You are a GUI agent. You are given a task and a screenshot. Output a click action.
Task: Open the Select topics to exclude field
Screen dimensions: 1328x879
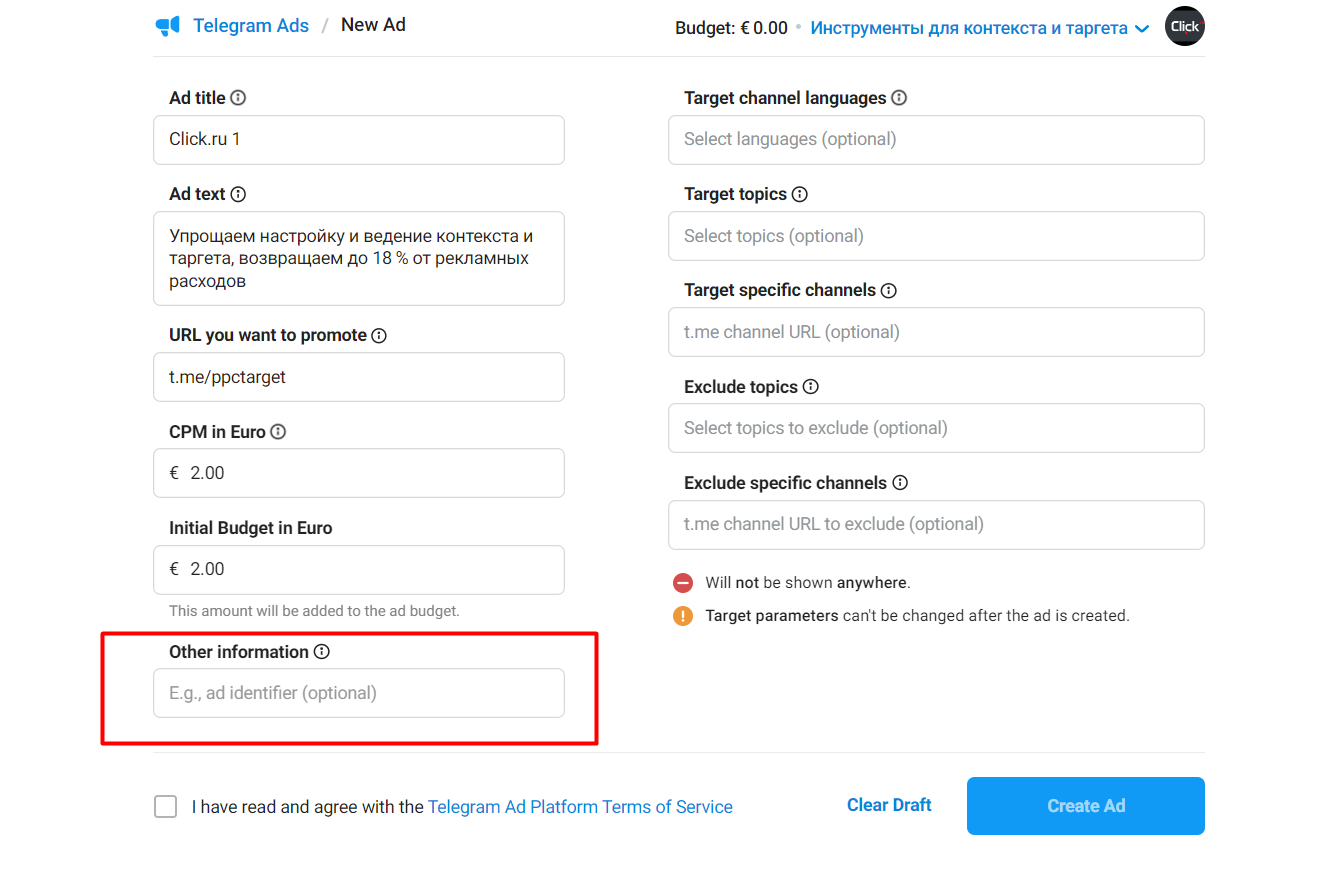pos(936,428)
